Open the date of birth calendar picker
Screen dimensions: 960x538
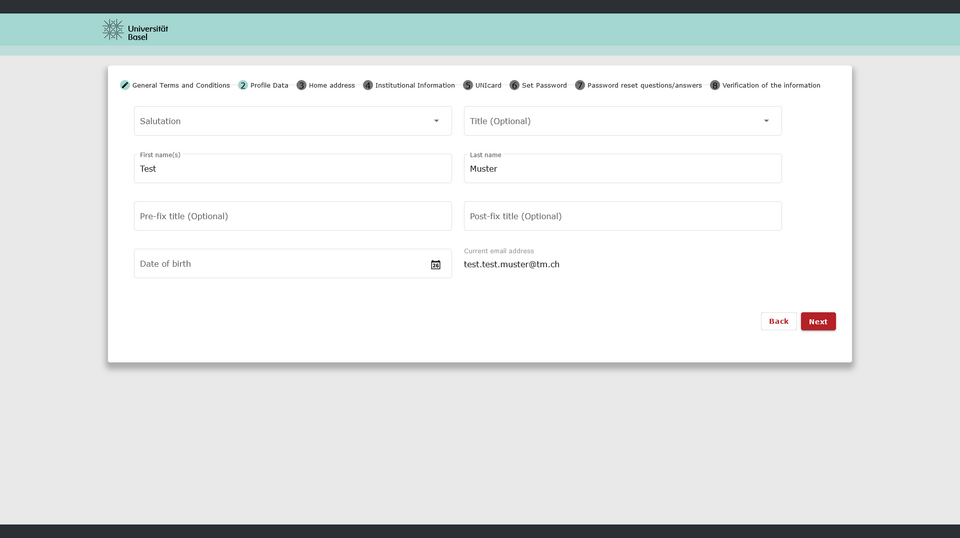pos(435,265)
